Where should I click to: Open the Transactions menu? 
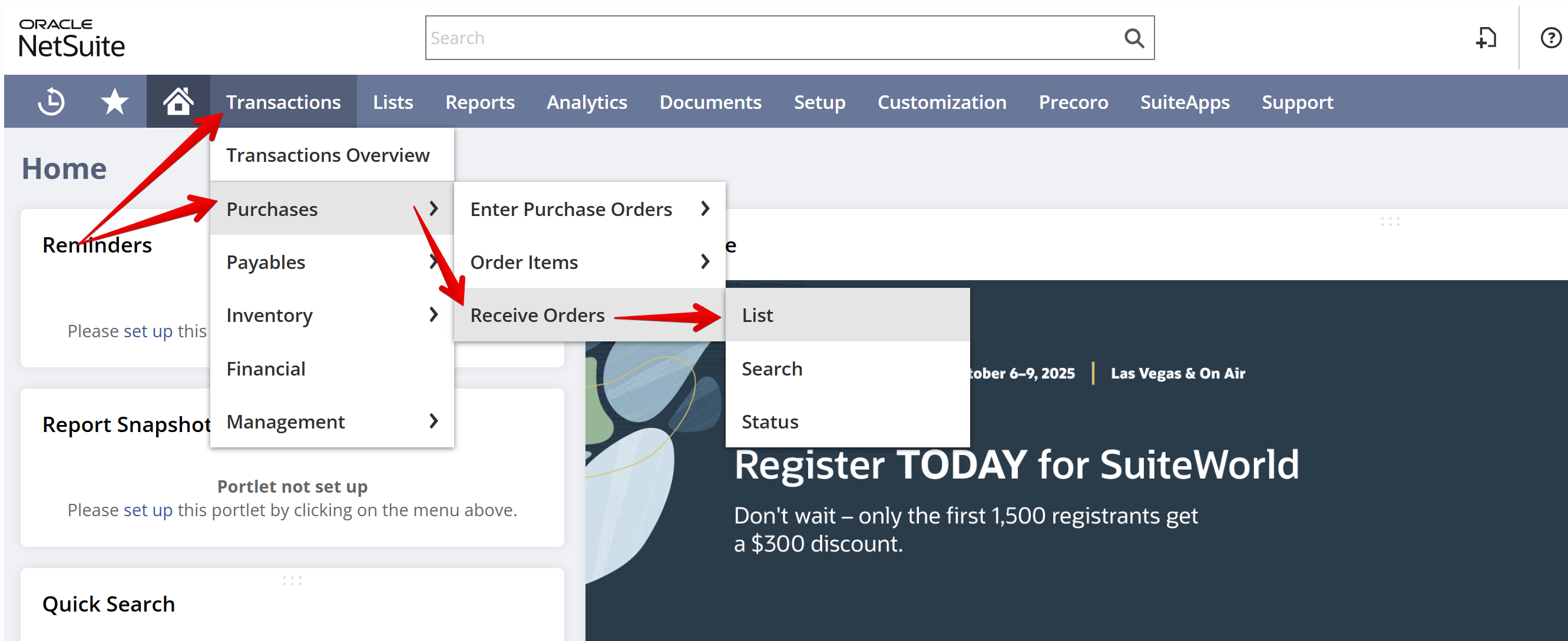(x=283, y=102)
